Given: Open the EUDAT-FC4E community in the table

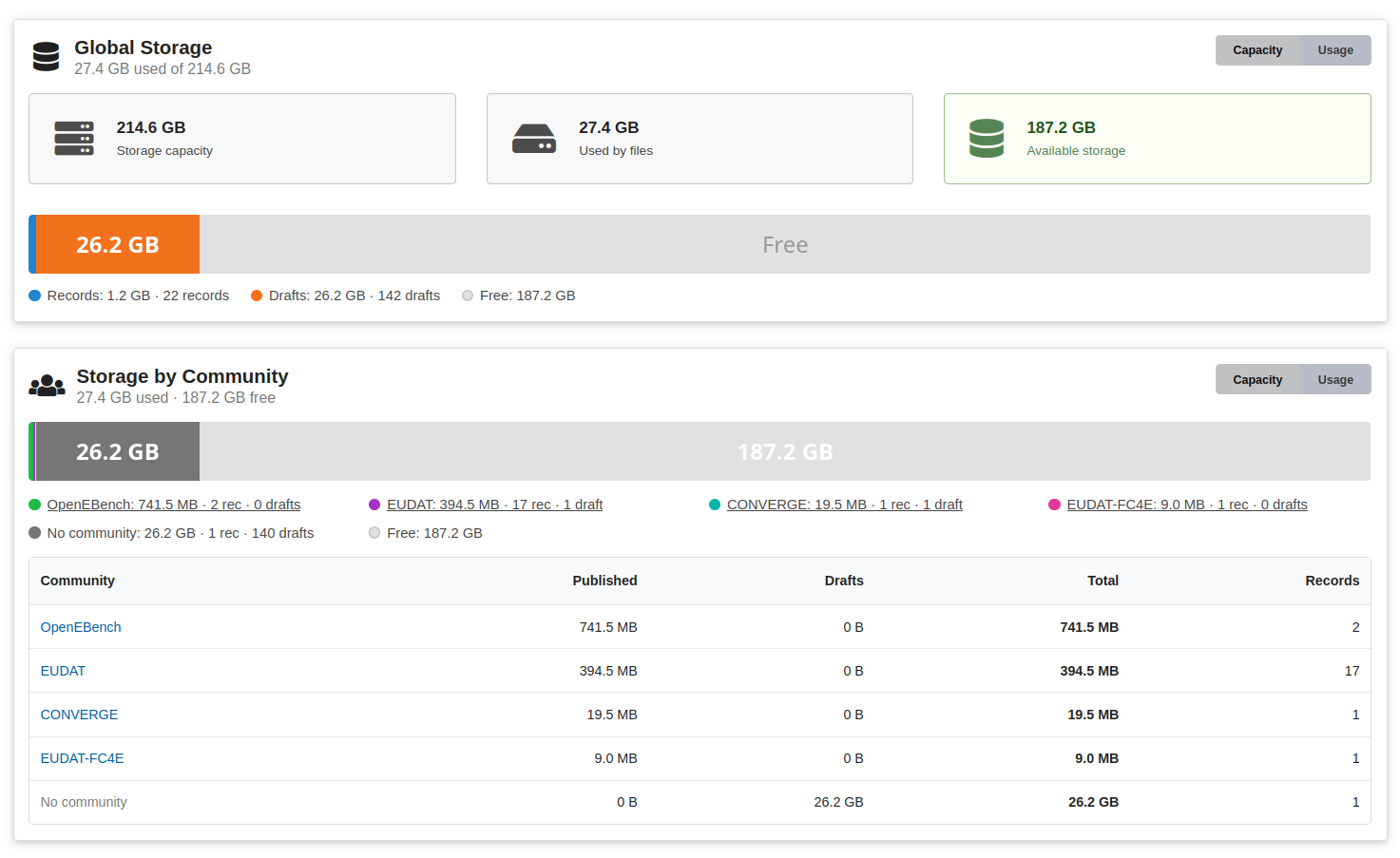Looking at the screenshot, I should click(x=82, y=758).
